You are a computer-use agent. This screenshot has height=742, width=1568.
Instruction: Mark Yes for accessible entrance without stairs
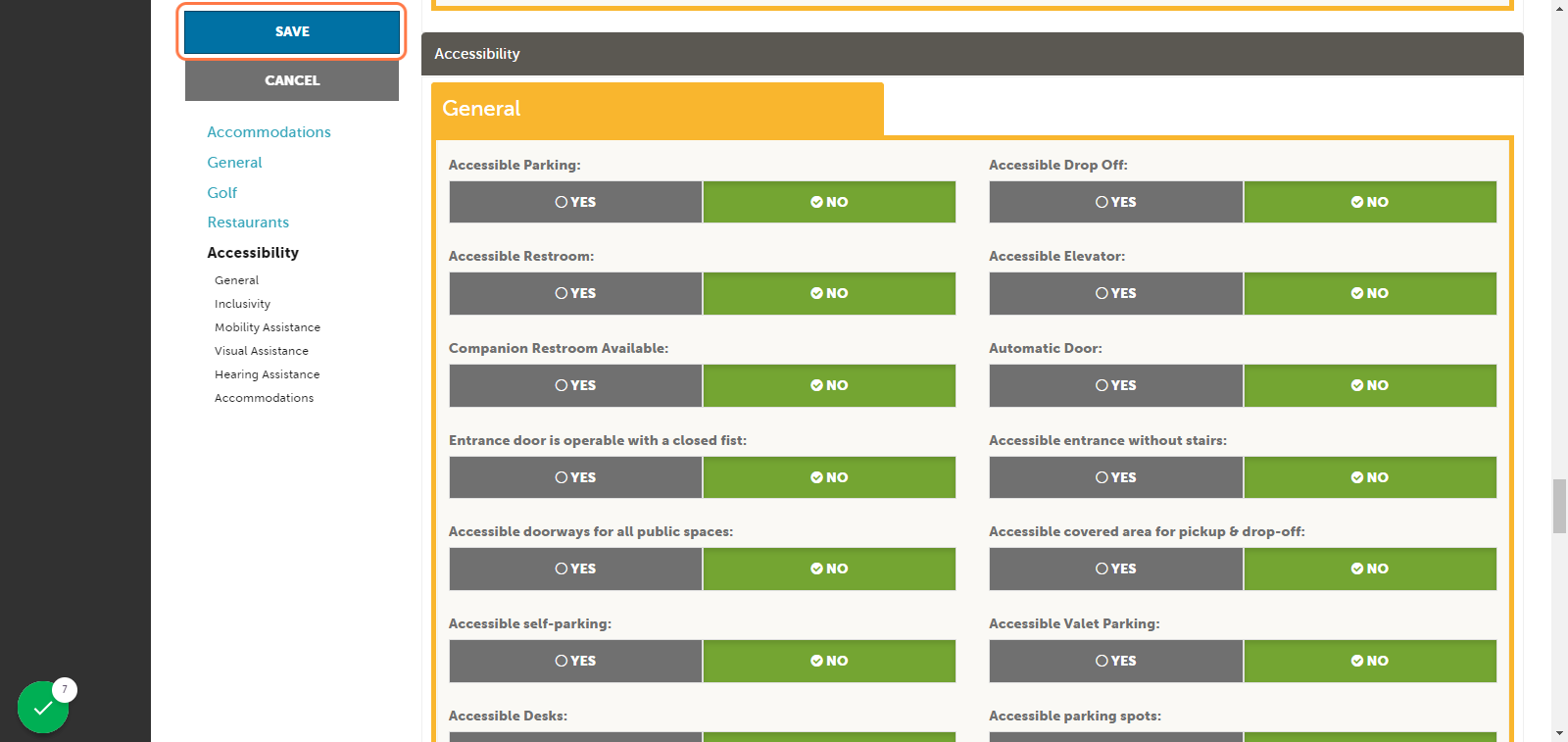point(1116,477)
